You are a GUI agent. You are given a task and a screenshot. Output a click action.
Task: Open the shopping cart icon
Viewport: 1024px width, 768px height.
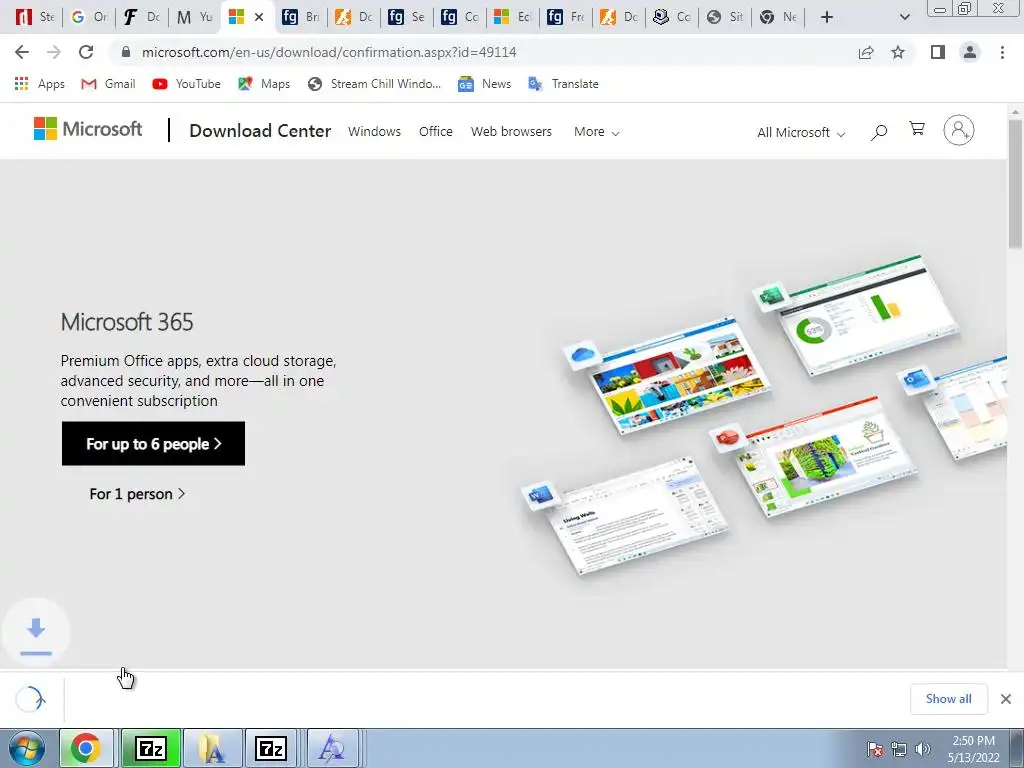(917, 129)
